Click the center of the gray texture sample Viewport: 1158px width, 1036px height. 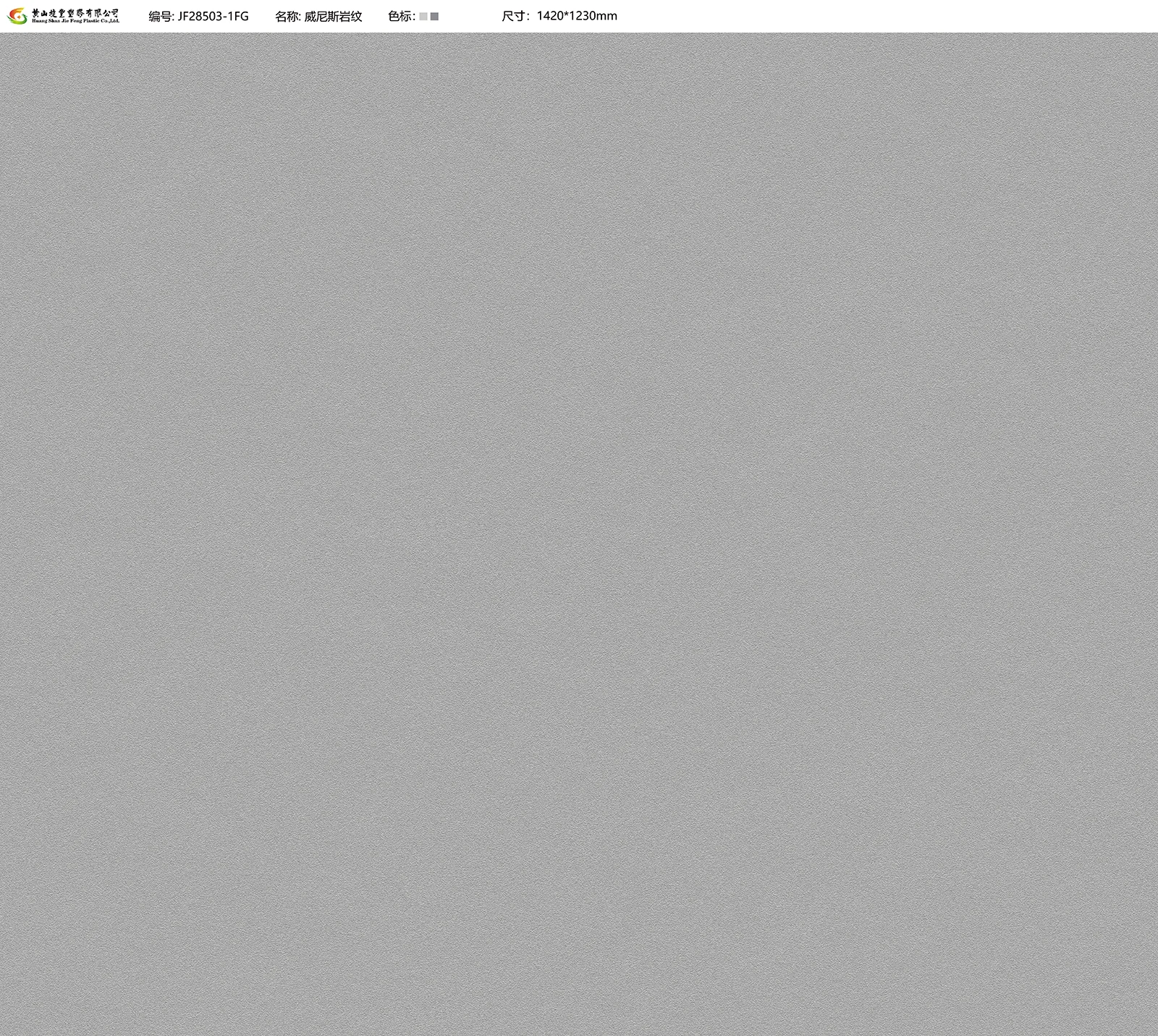[579, 534]
